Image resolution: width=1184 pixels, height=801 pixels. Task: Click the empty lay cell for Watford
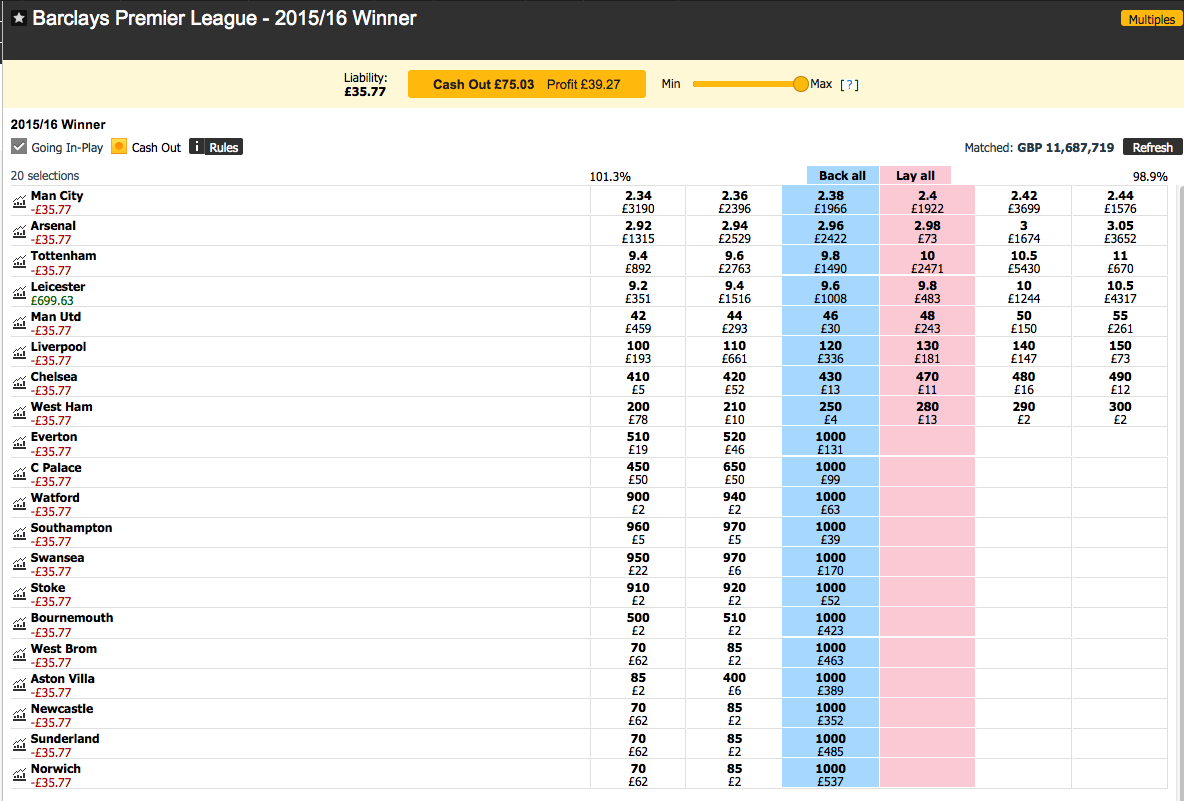[927, 504]
